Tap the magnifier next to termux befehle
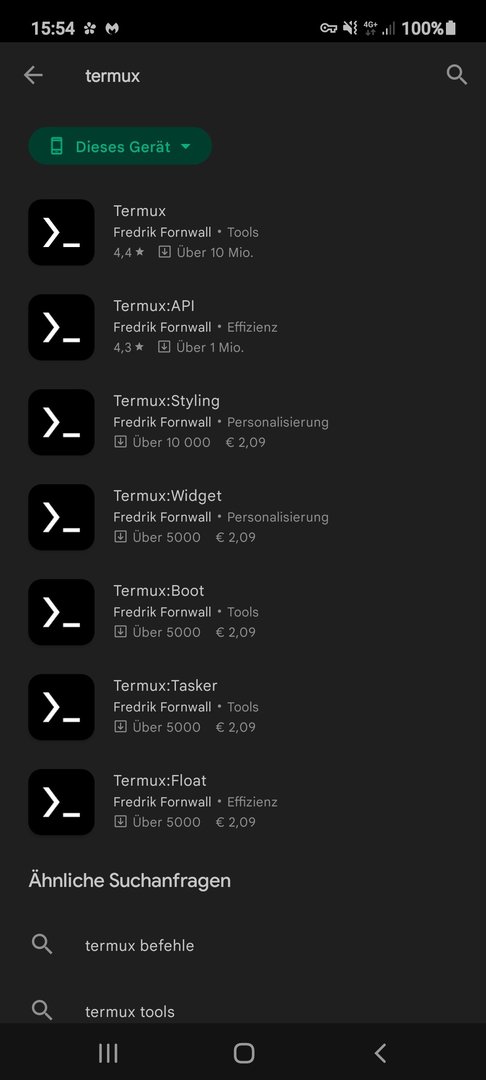The image size is (486, 1080). (x=42, y=944)
